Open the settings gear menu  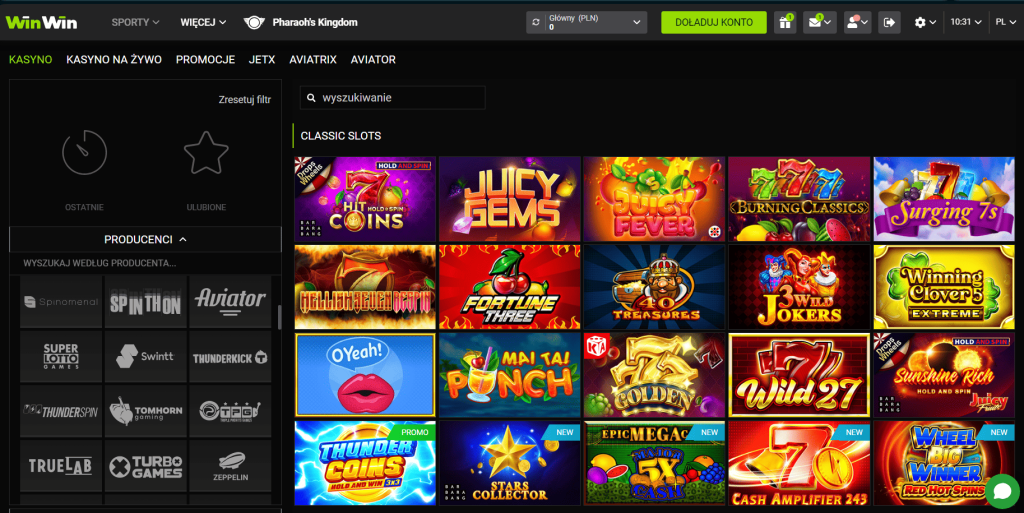tap(925, 22)
